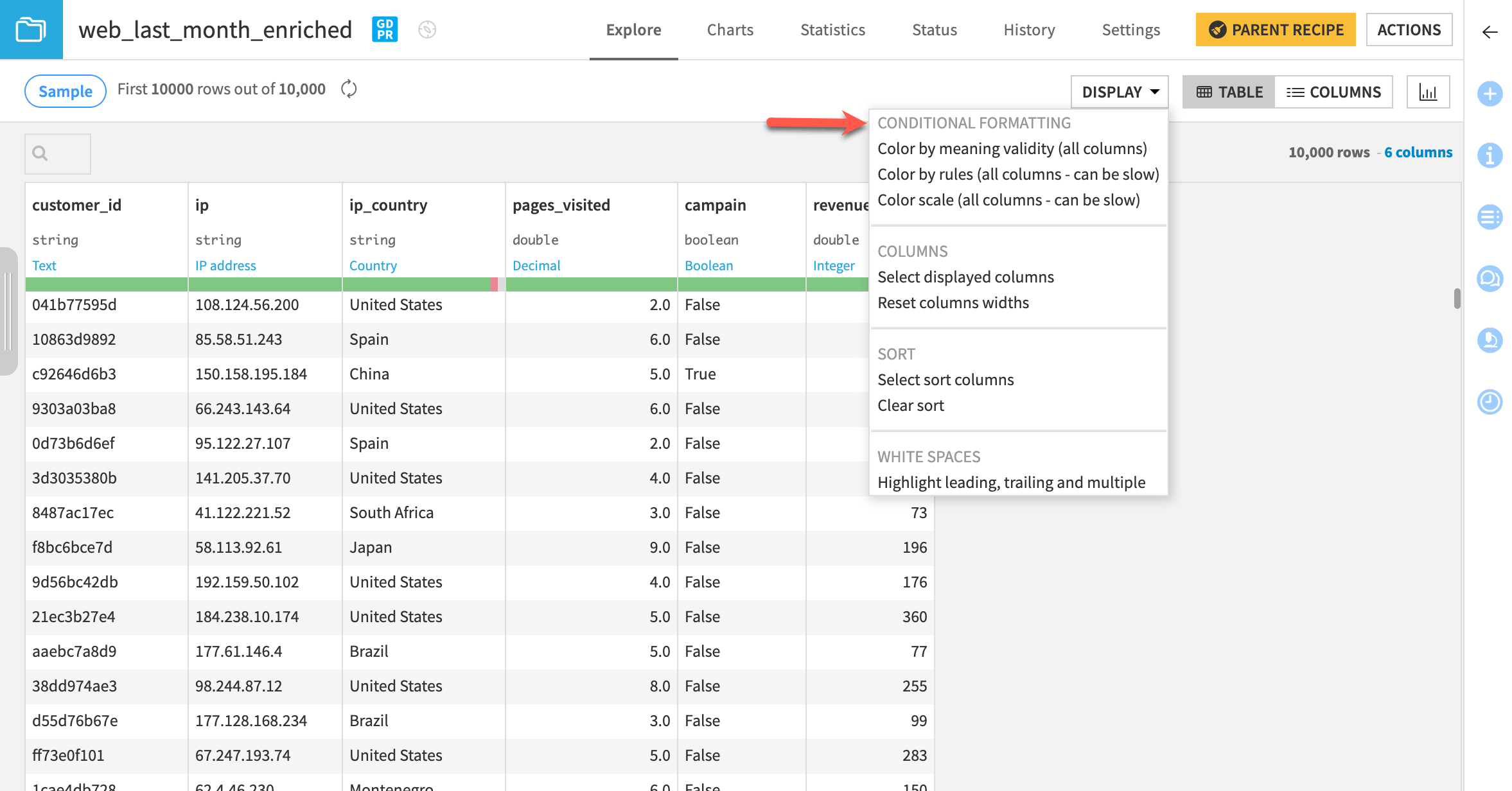1512x791 pixels.
Task: Choose Reset columns widths
Action: 953,303
